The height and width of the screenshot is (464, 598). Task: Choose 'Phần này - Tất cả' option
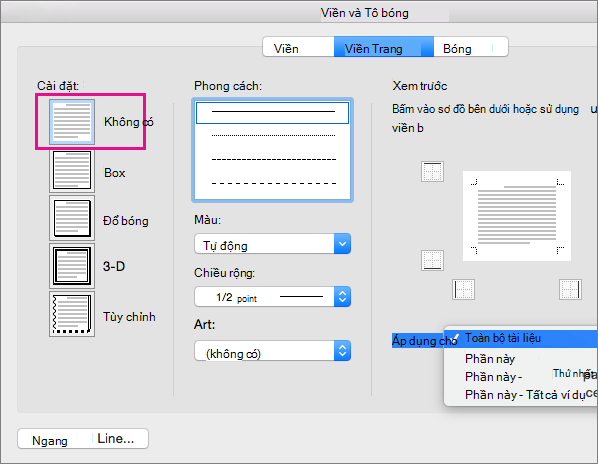click(521, 394)
